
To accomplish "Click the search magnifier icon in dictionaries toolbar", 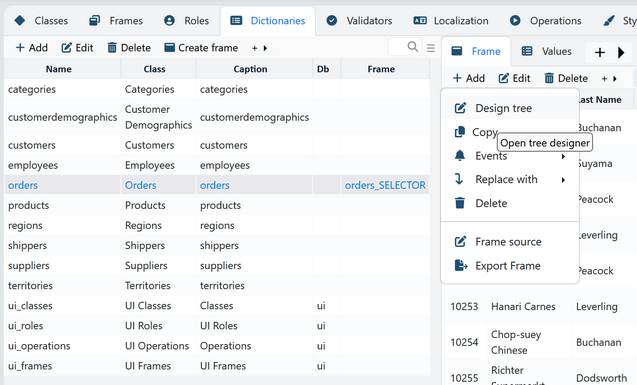I will tap(412, 47).
